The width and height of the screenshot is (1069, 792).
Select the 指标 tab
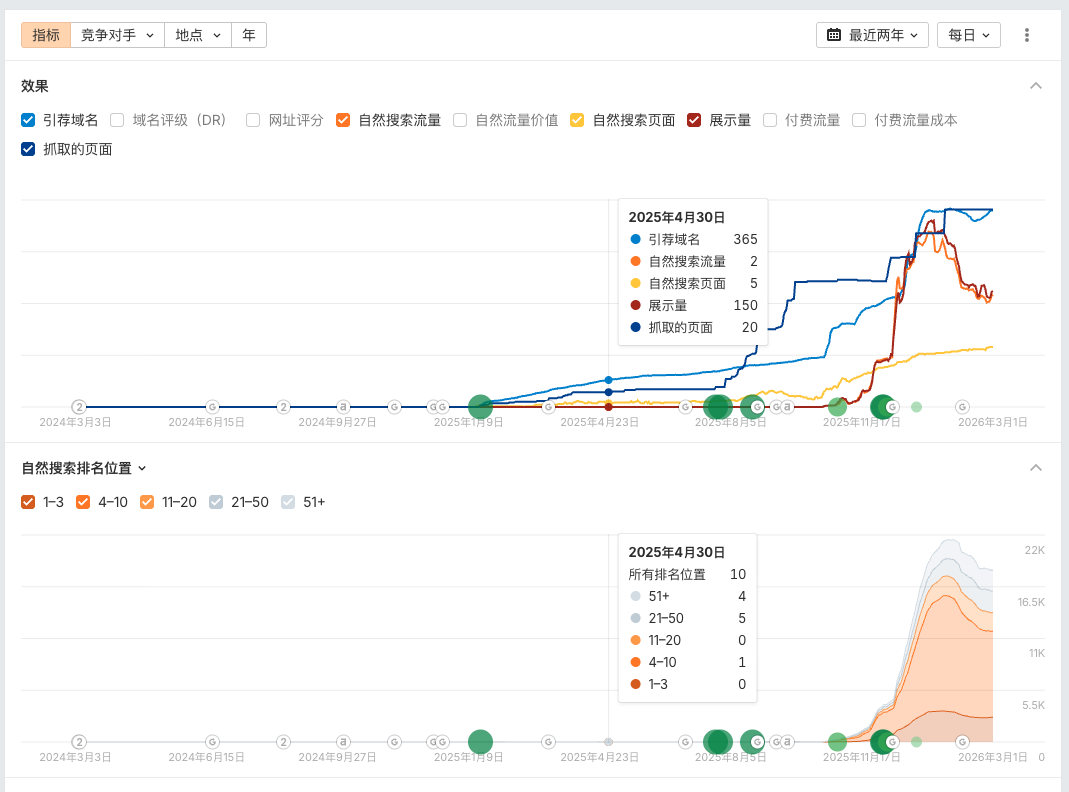46,35
